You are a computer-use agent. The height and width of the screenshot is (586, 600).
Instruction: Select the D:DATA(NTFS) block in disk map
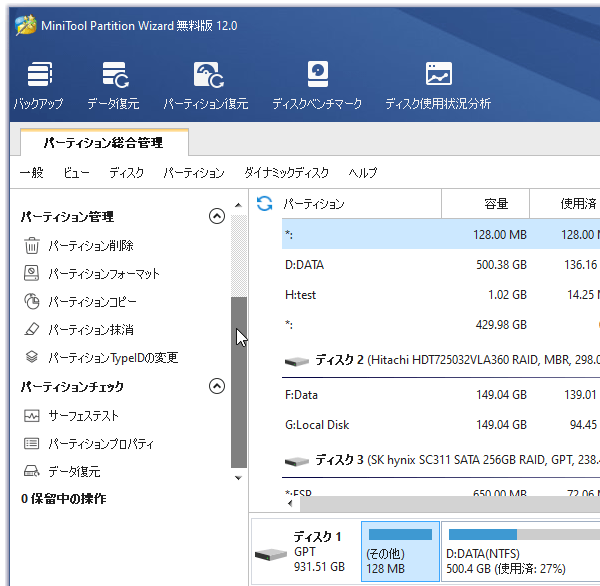(520, 551)
